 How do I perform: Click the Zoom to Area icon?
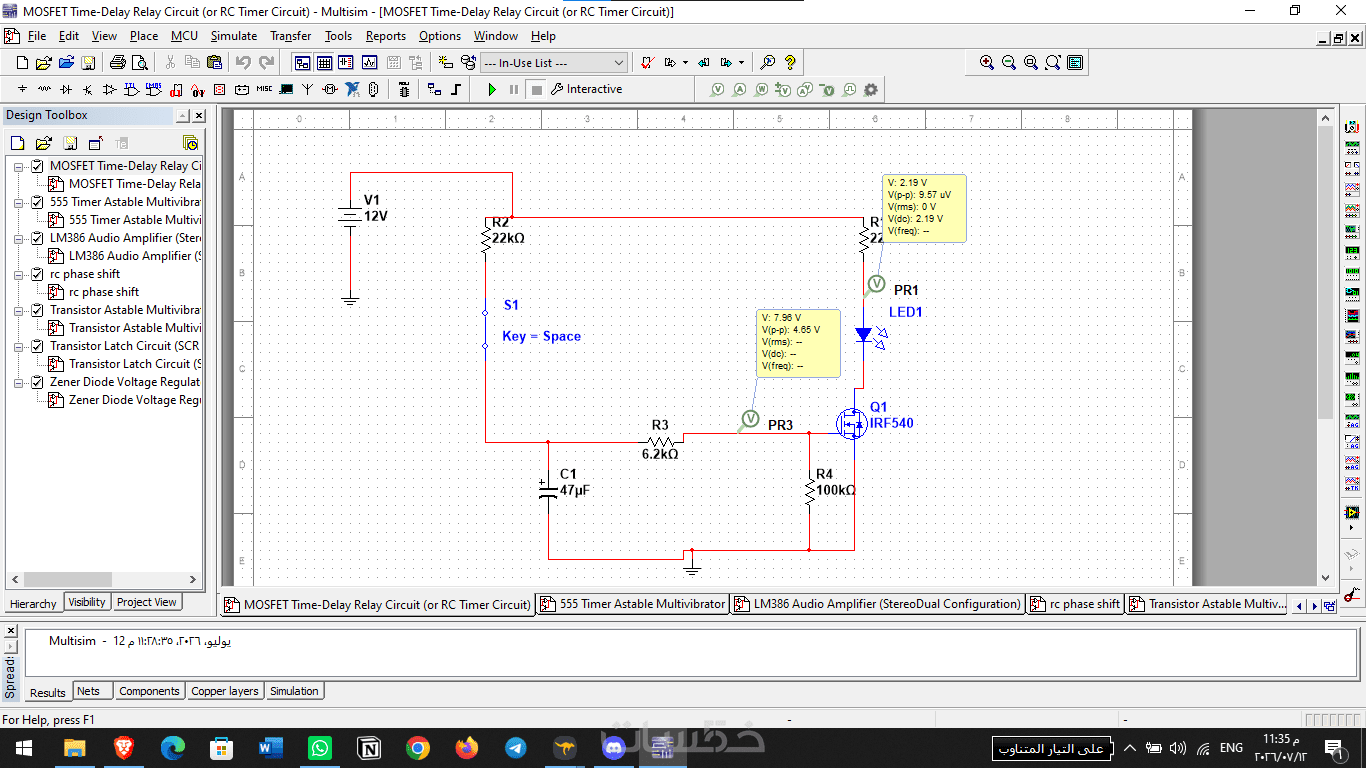click(1031, 62)
